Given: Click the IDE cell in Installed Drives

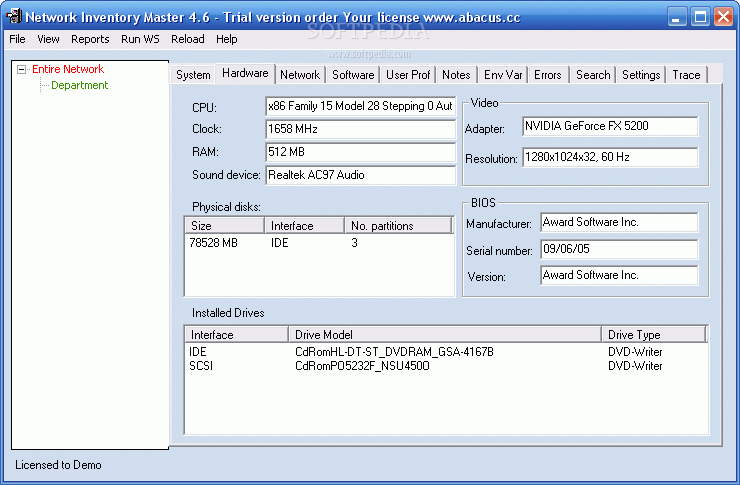Looking at the screenshot, I should tap(198, 352).
